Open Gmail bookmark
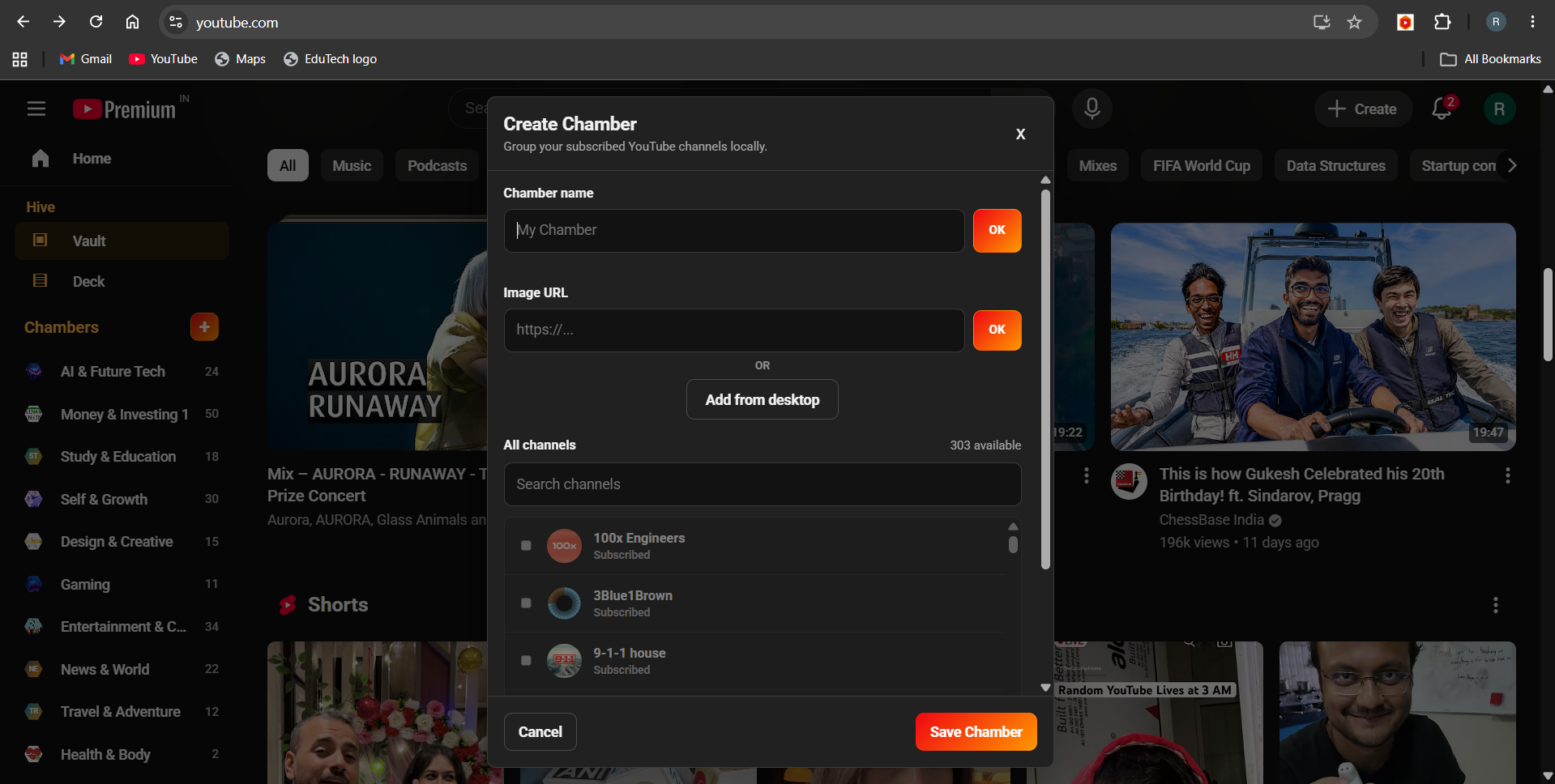 (x=86, y=59)
